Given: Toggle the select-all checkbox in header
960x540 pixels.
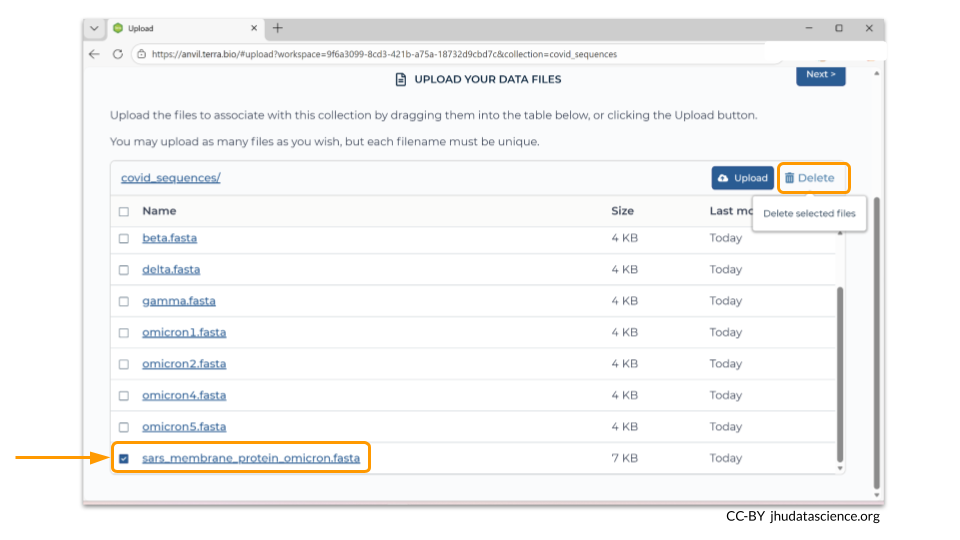Looking at the screenshot, I should click(124, 211).
